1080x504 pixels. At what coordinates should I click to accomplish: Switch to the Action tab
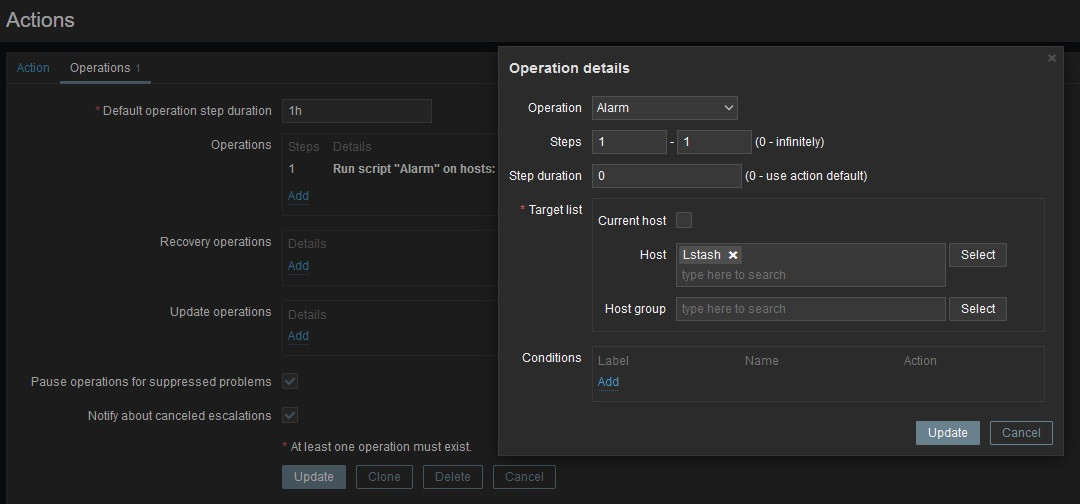(x=33, y=68)
